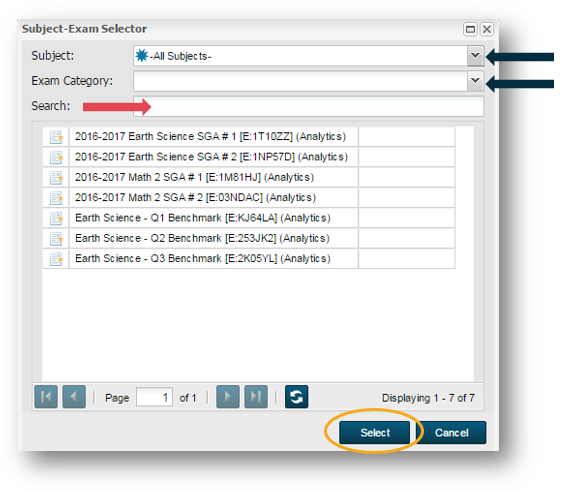Screen dimensions: 569x491
Task: Select 2016-2017 Math 2 SGA # 1 row
Action: [249, 177]
